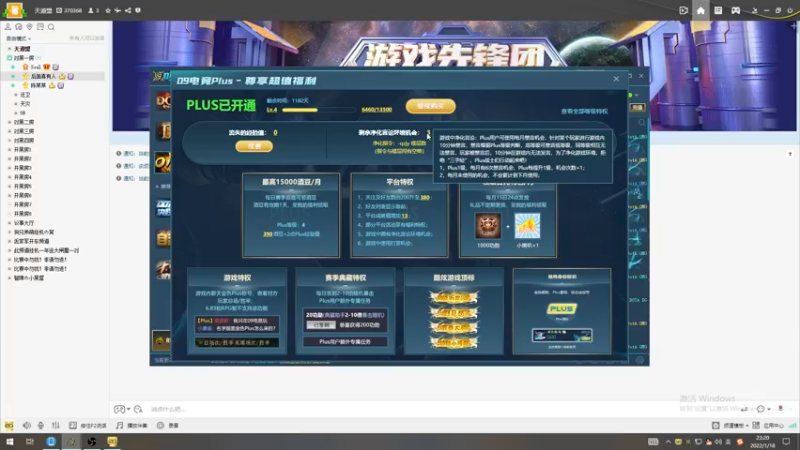Click the 充值 recharge button in back window
The image size is (800, 450).
pos(637,108)
